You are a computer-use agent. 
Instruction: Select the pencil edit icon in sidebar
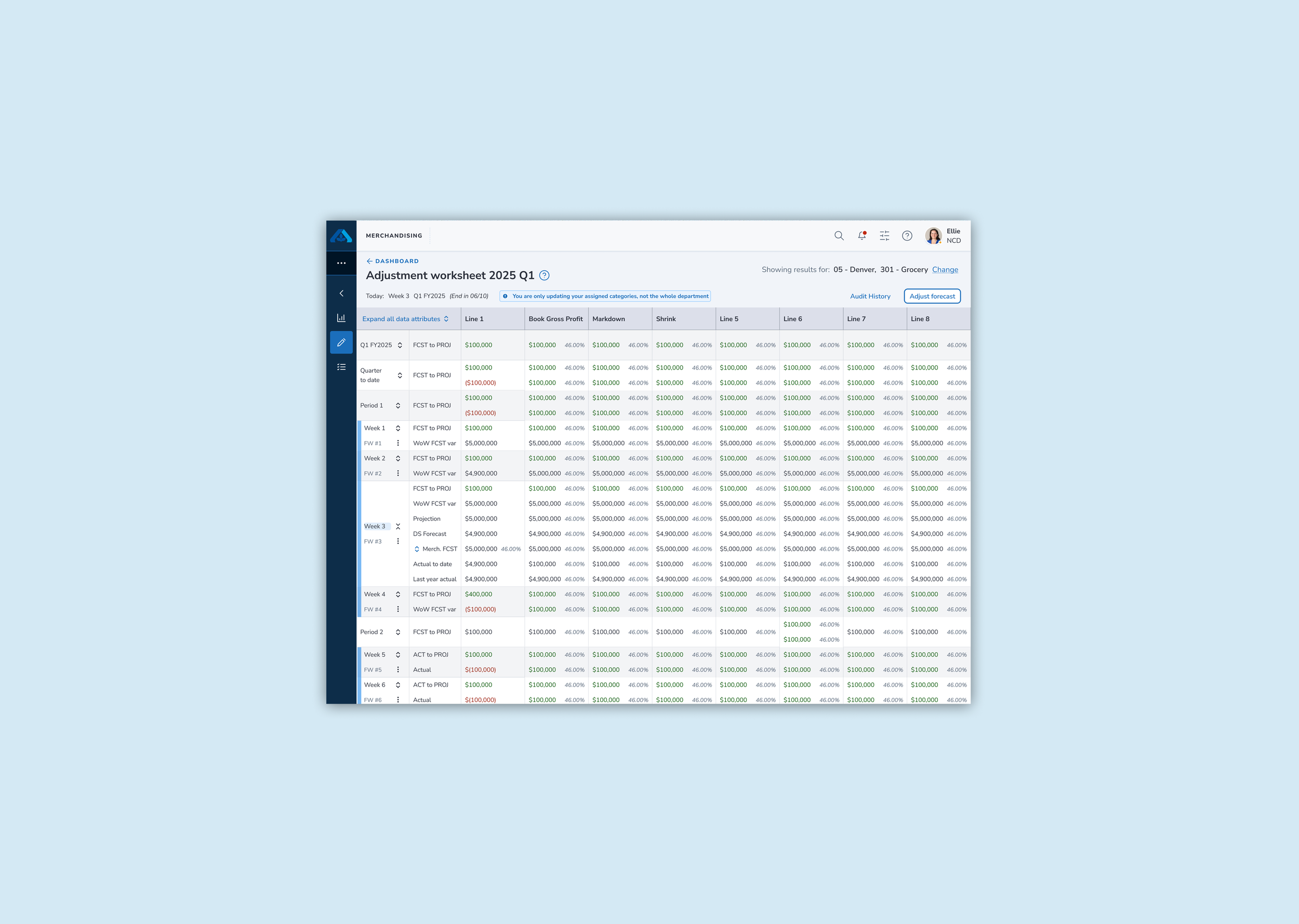(341, 342)
